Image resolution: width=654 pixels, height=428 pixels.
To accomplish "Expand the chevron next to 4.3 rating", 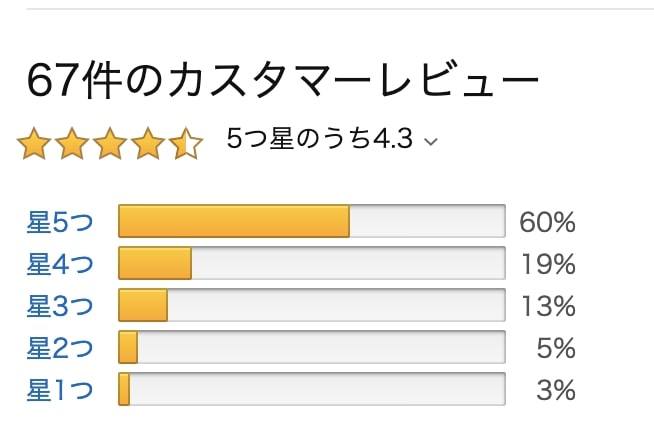I will click(431, 142).
